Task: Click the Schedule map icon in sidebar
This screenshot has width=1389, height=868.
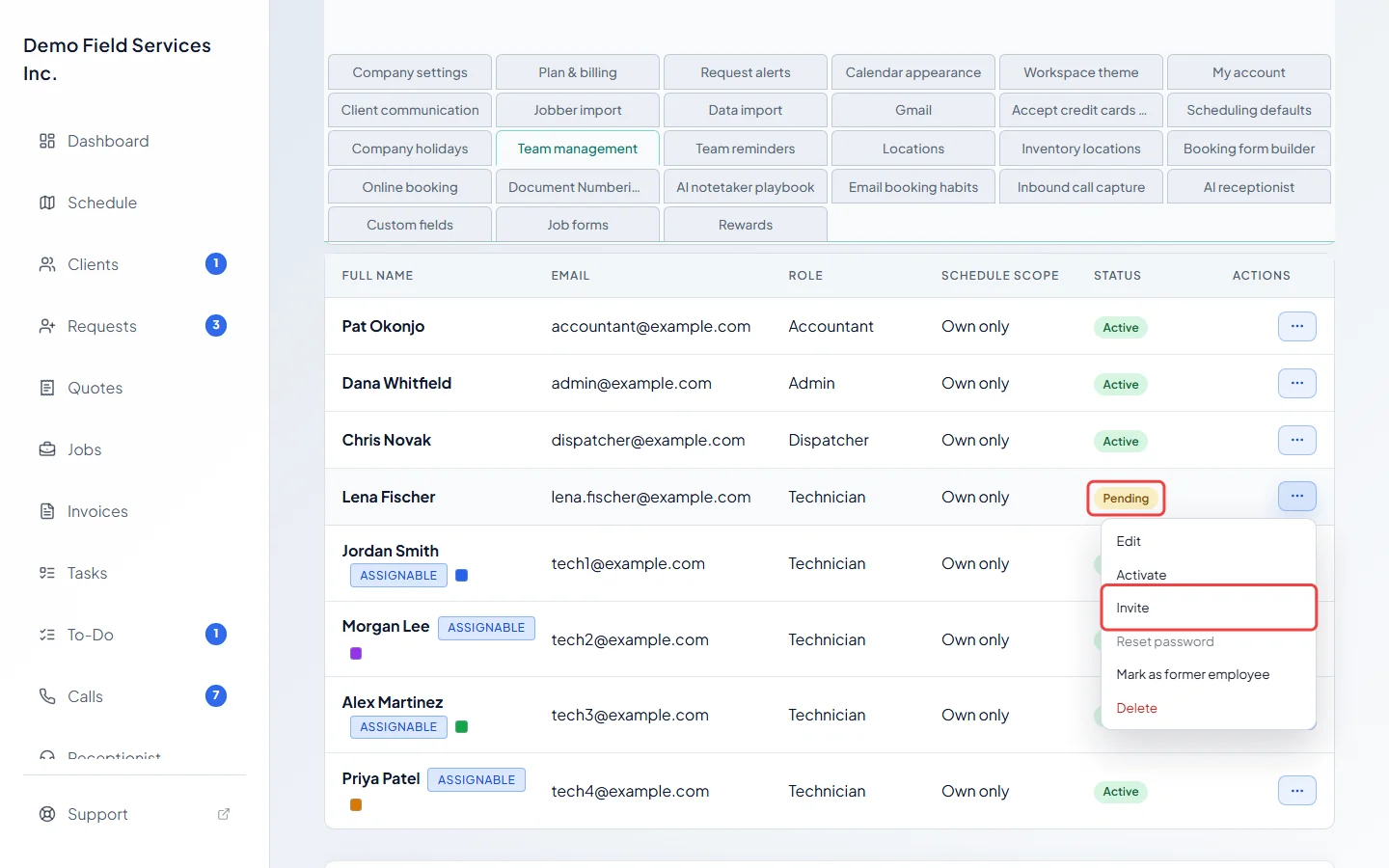Action: click(x=46, y=203)
